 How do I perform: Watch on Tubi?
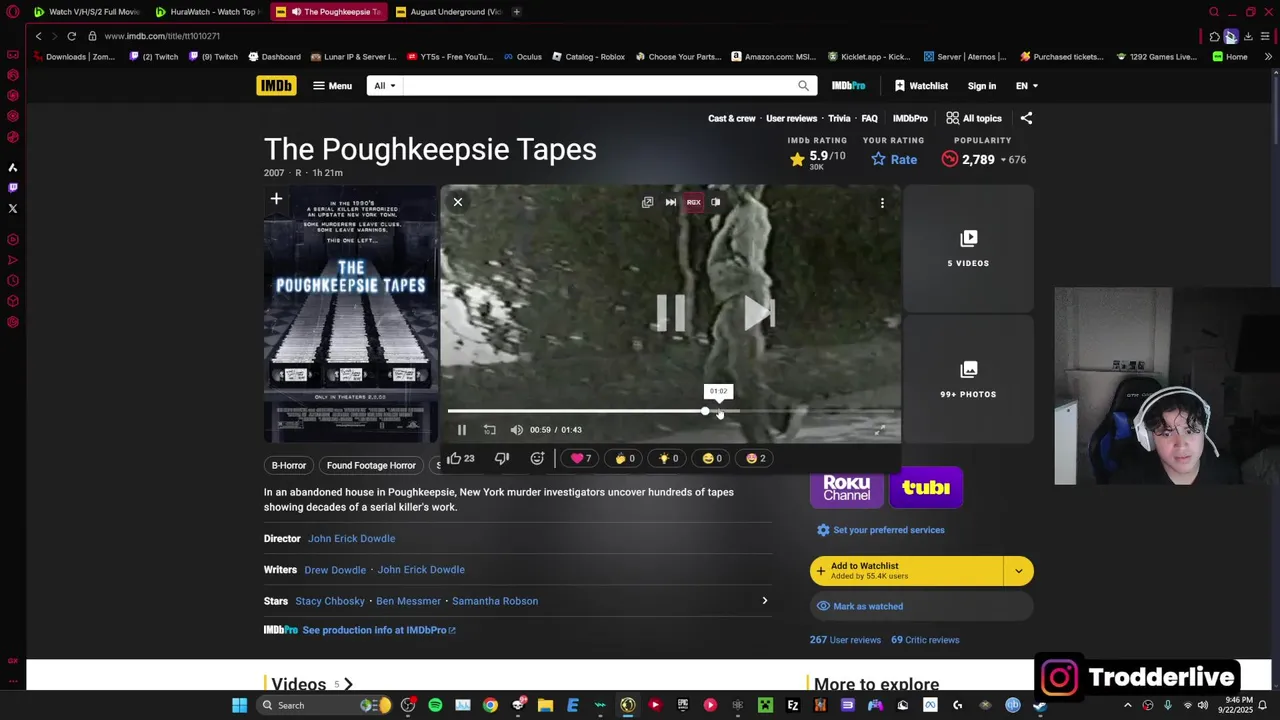(x=926, y=488)
